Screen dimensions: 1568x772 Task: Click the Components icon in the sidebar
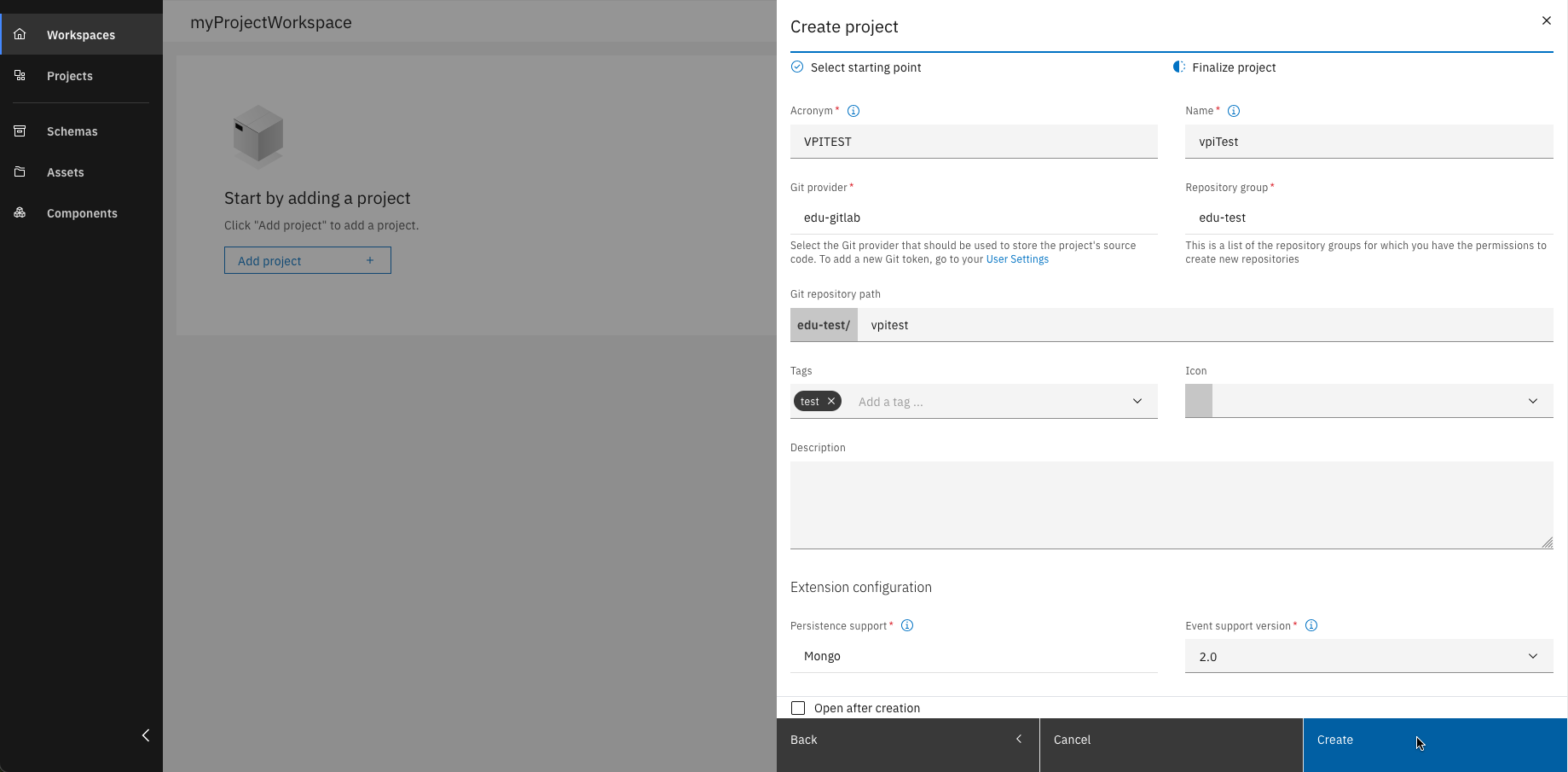click(x=19, y=212)
